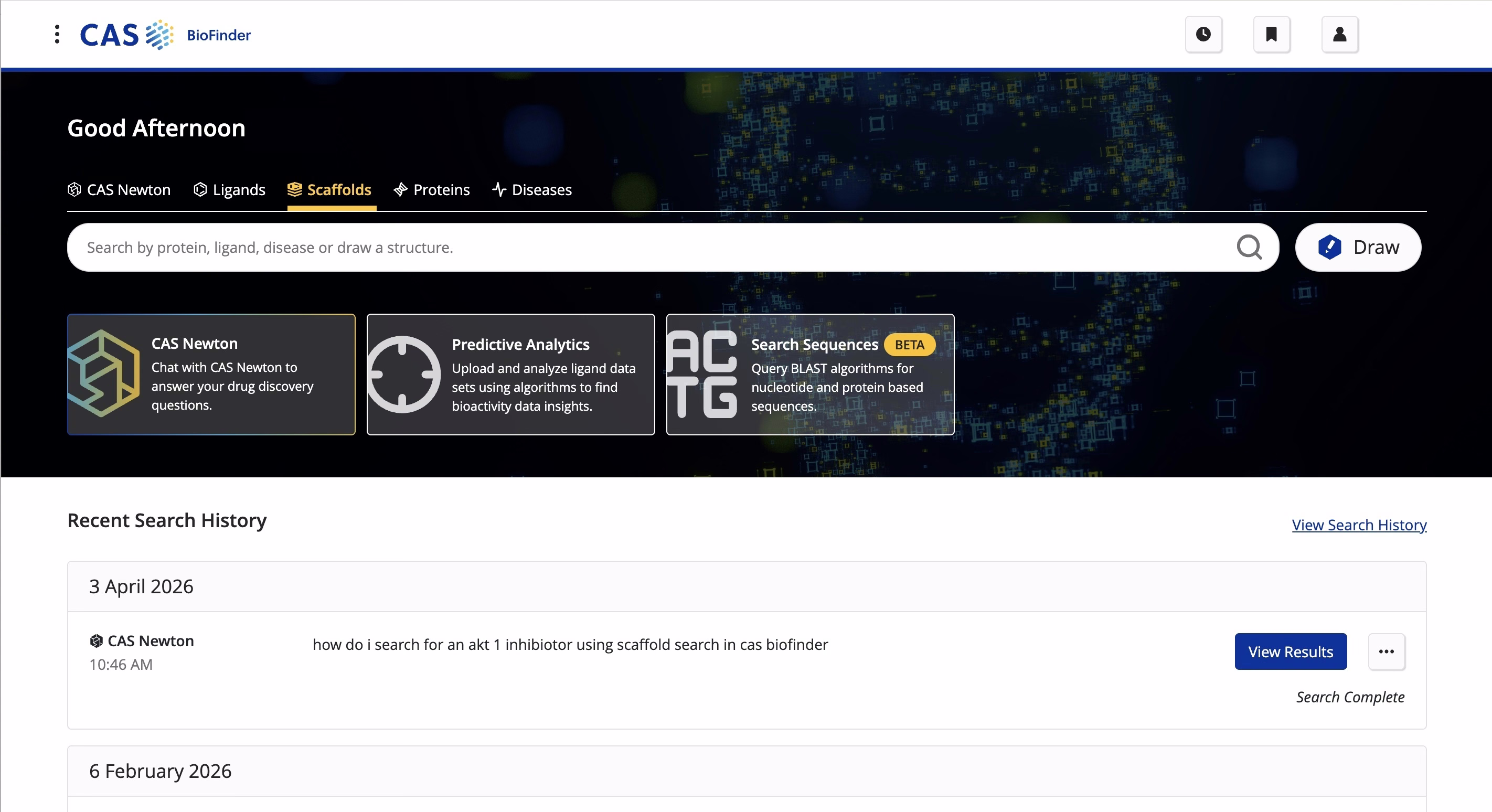The image size is (1492, 812).
Task: Switch to the Proteins tab
Action: click(x=432, y=190)
